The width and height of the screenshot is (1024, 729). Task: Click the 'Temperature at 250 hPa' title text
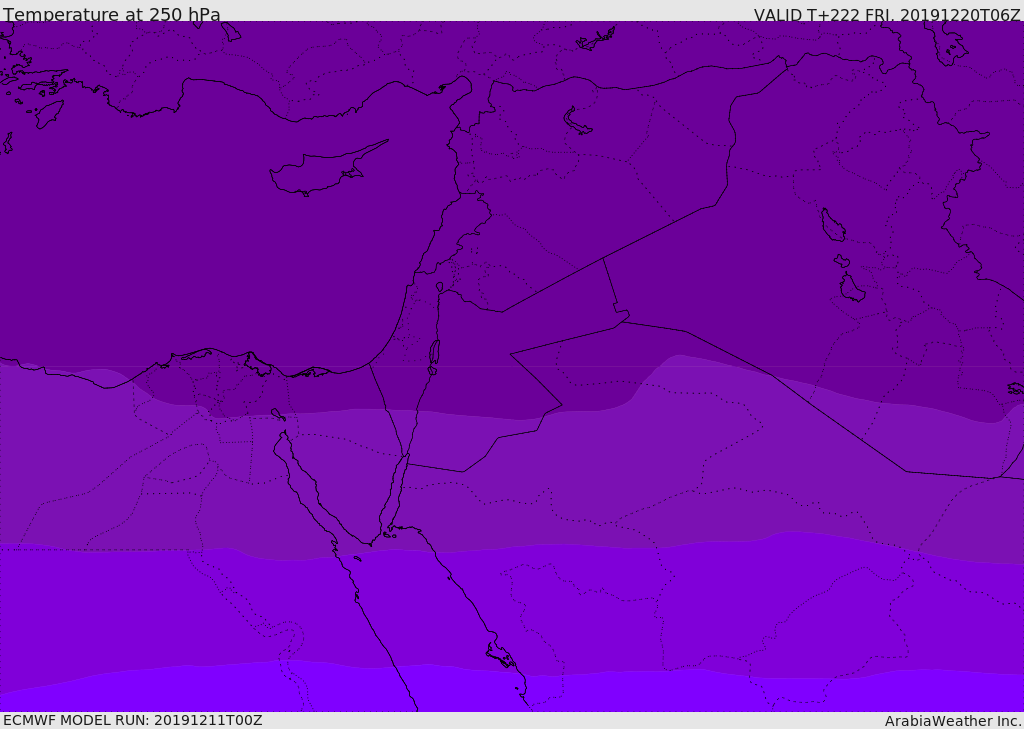coord(112,14)
